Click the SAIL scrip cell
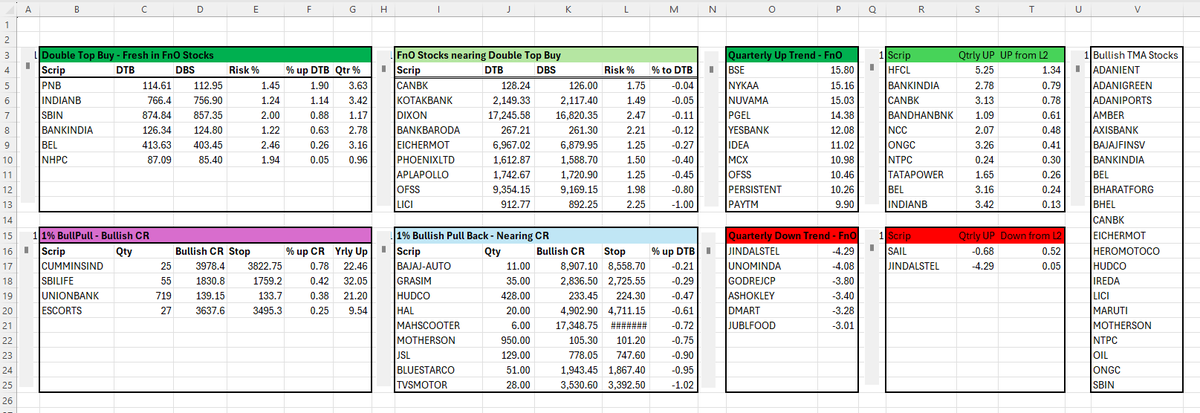 (x=919, y=252)
